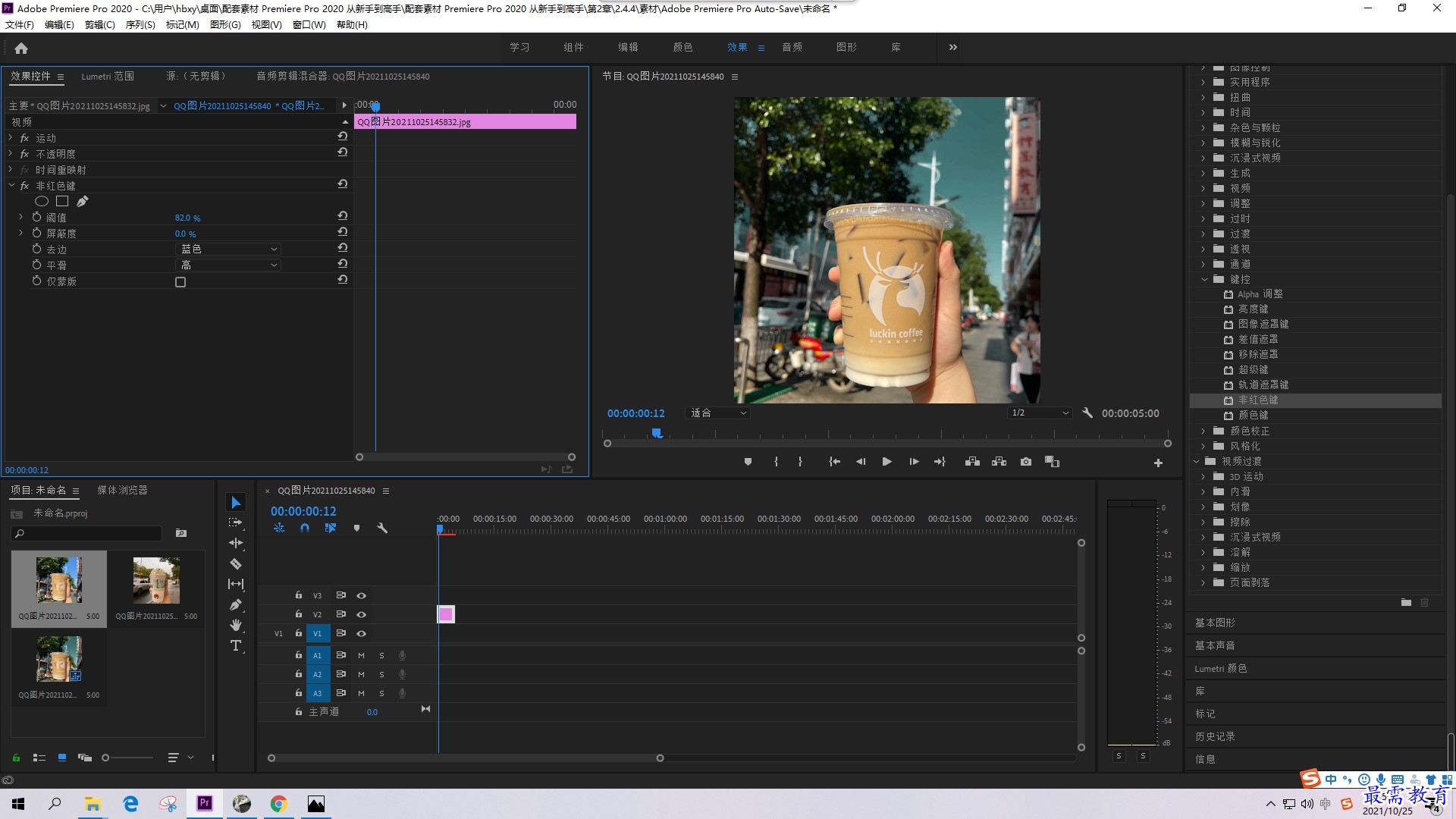Expand the 扭曲 effects folder

[1203, 97]
